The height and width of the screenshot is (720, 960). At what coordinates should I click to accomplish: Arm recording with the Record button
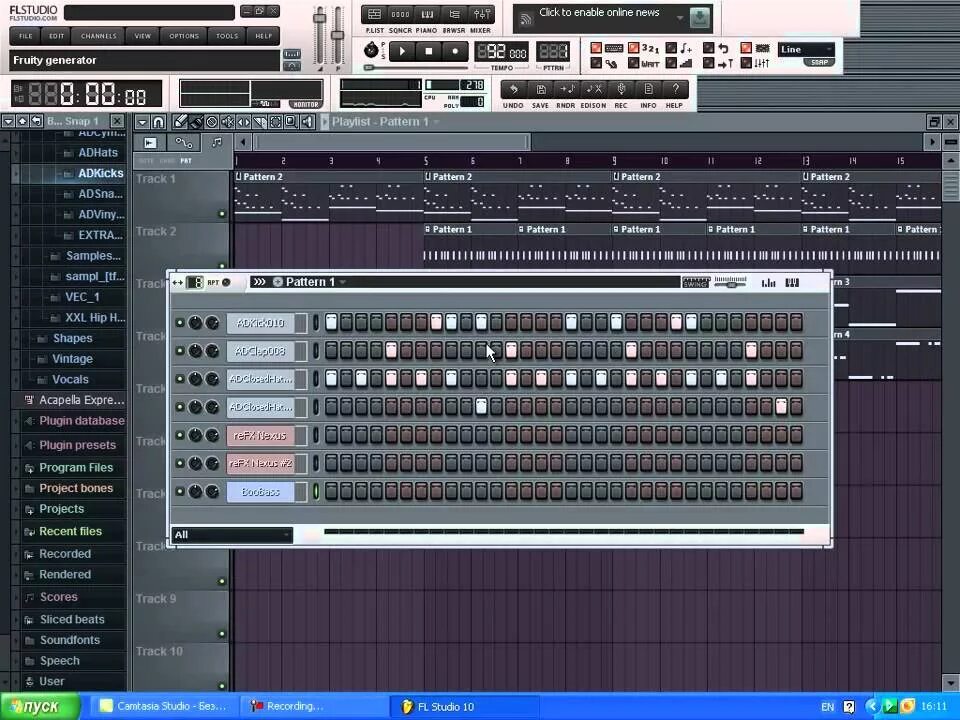pyautogui.click(x=455, y=51)
